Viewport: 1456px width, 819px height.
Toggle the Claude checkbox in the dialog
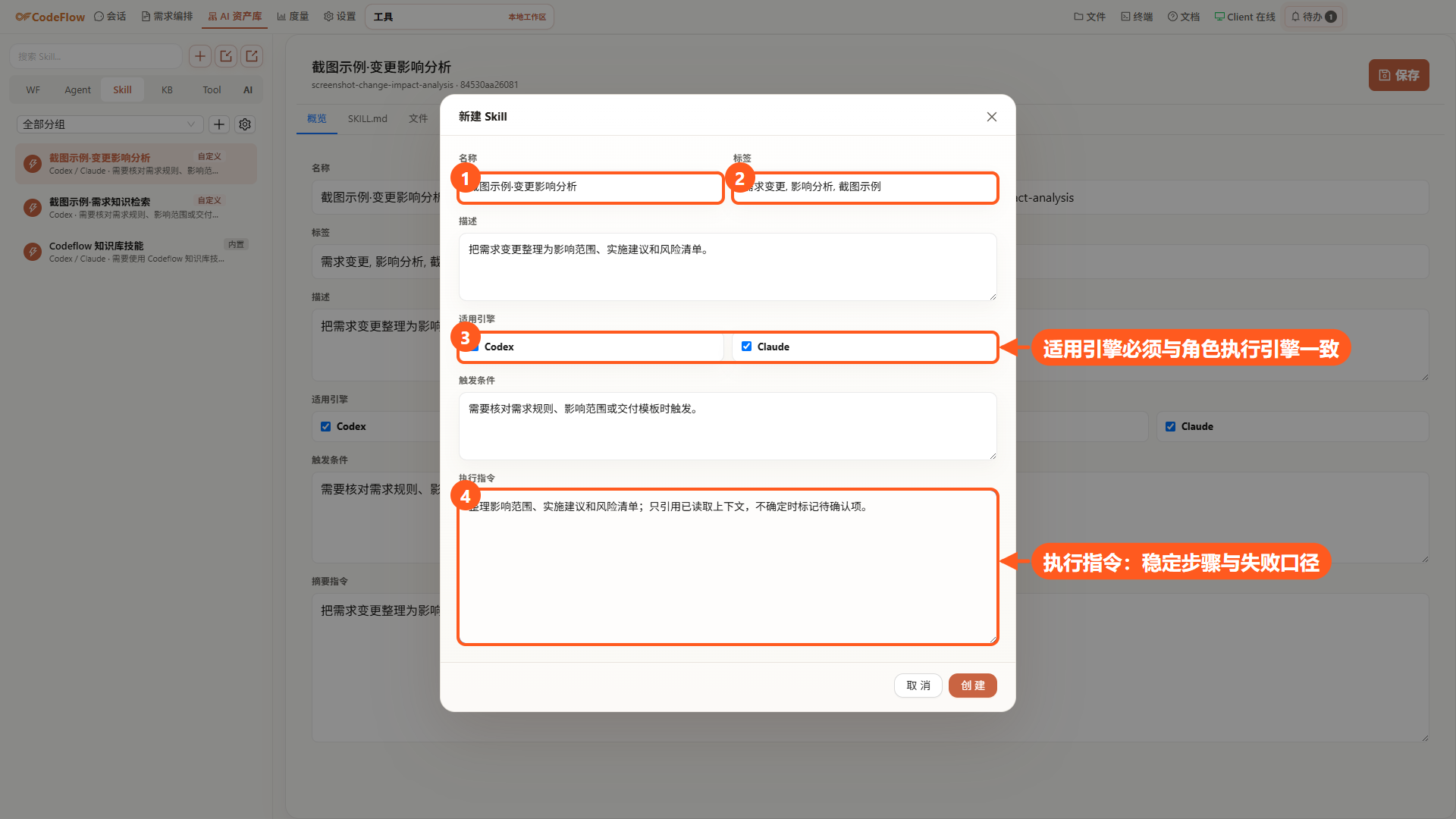[746, 347]
